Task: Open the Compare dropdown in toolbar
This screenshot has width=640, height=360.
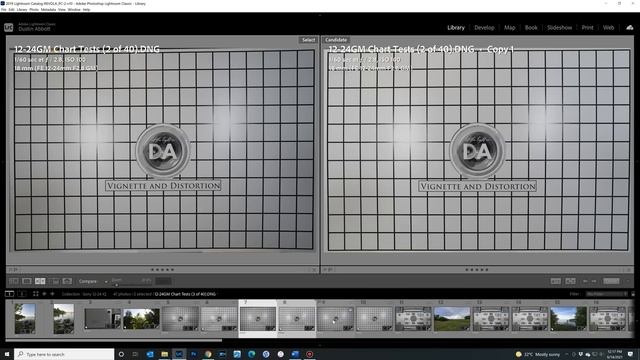Action: [93, 281]
